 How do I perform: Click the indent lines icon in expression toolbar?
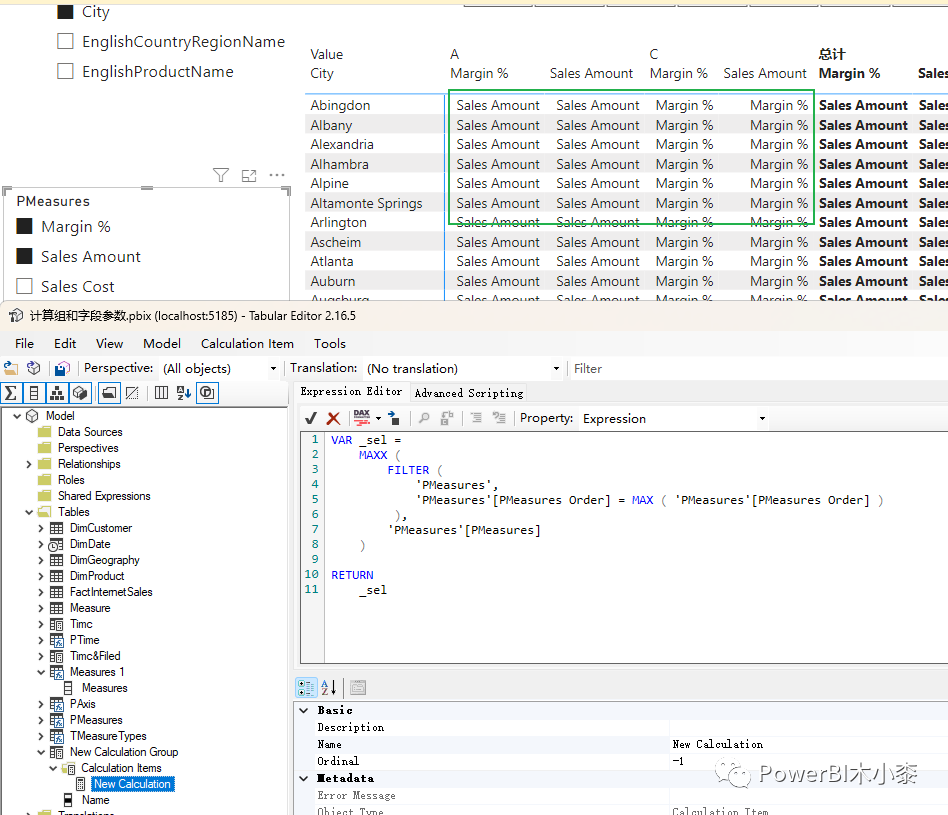point(476,418)
